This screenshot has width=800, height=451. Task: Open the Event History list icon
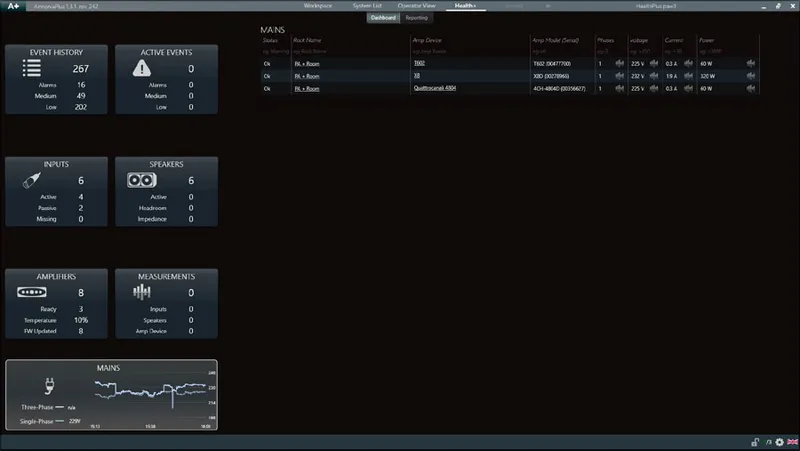pos(32,68)
